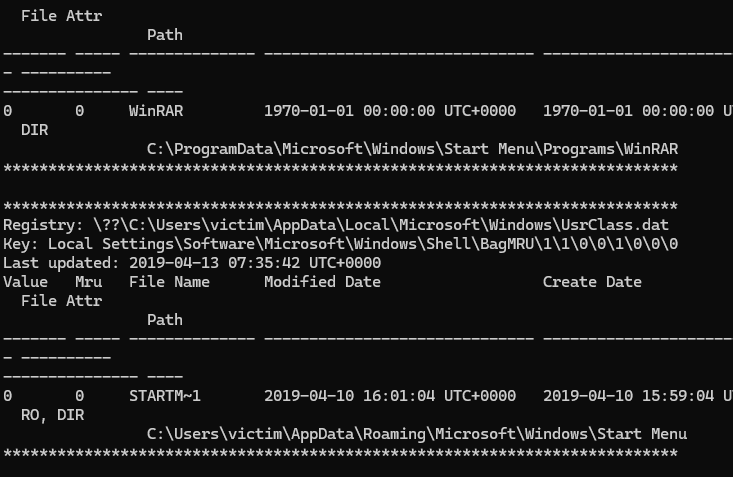Click the Mru column header
The image size is (733, 477).
(88, 282)
